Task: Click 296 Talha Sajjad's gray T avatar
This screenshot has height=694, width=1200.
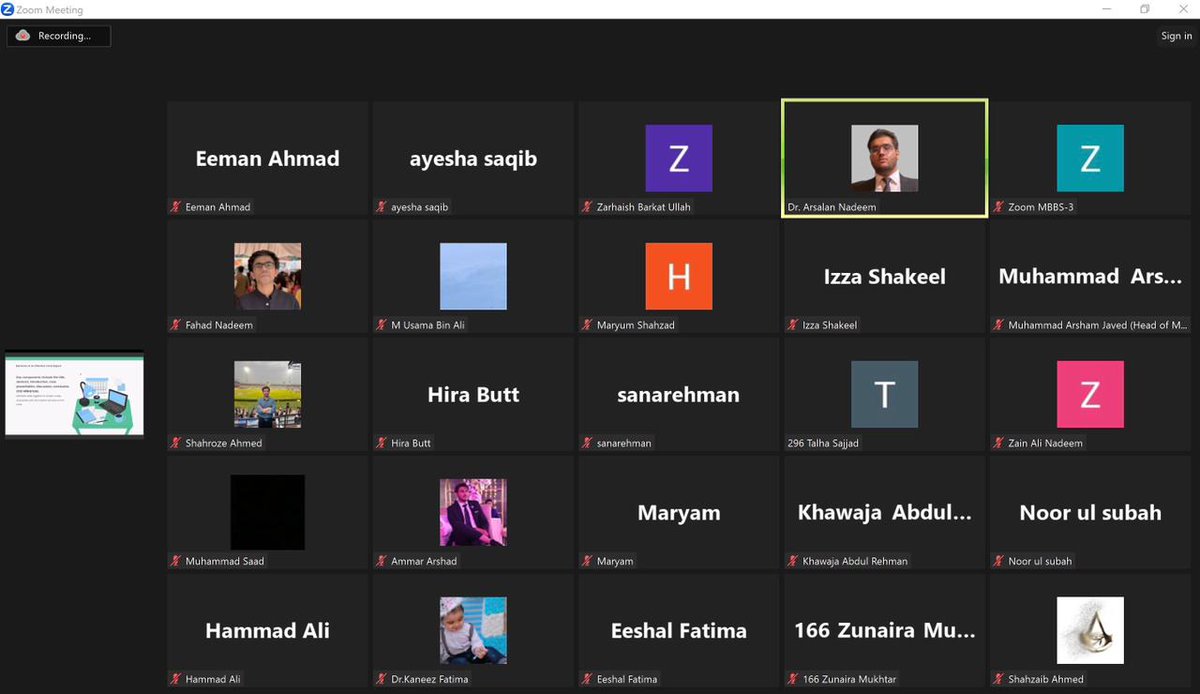Action: pos(885,394)
